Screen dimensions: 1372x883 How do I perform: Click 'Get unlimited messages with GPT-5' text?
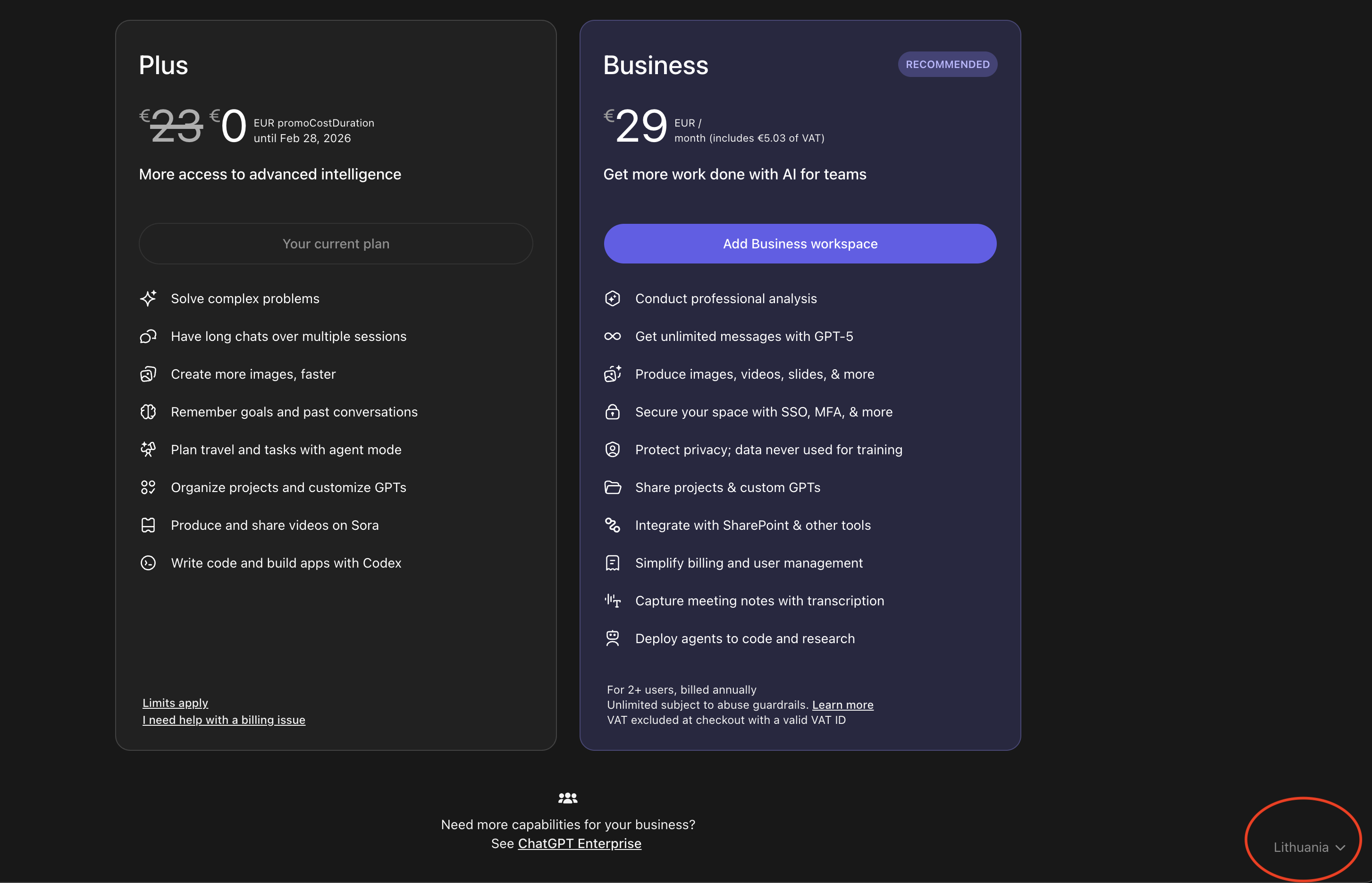coord(744,337)
